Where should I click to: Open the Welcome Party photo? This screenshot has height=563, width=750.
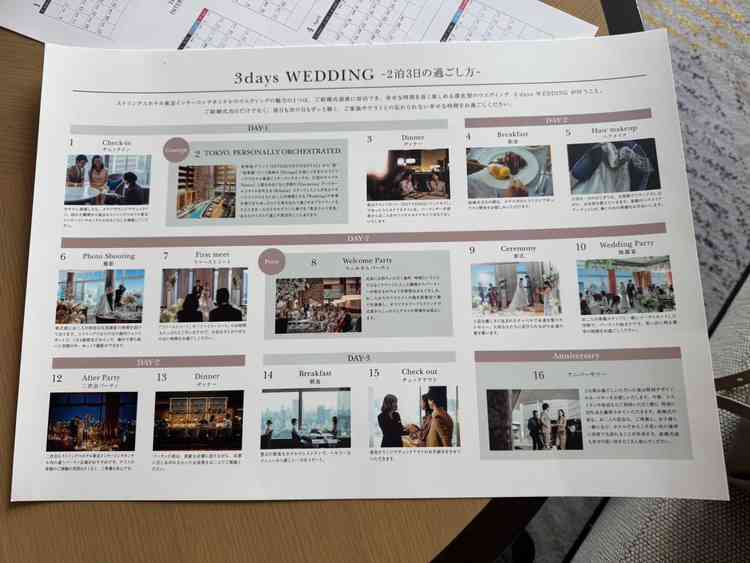coord(318,305)
